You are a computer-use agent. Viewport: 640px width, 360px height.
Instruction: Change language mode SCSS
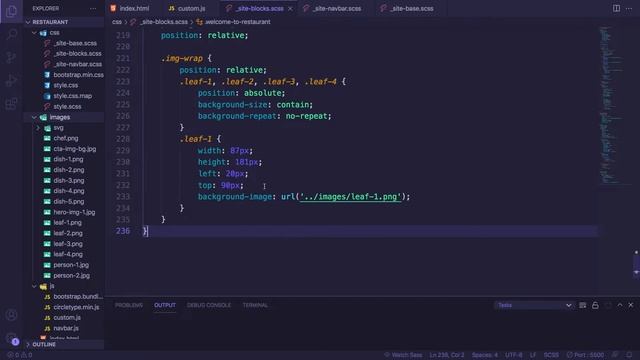[x=551, y=355]
